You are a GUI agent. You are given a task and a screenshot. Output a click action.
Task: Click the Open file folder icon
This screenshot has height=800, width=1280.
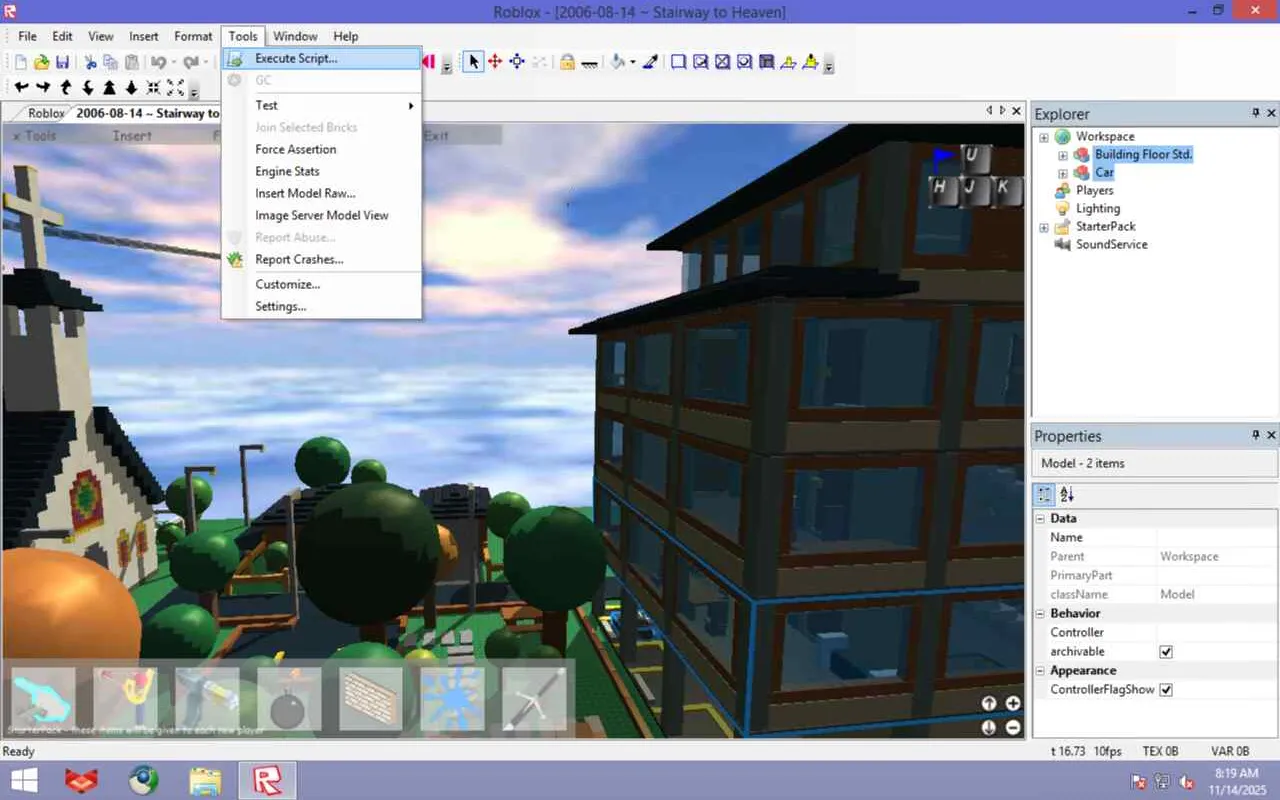pyautogui.click(x=41, y=62)
